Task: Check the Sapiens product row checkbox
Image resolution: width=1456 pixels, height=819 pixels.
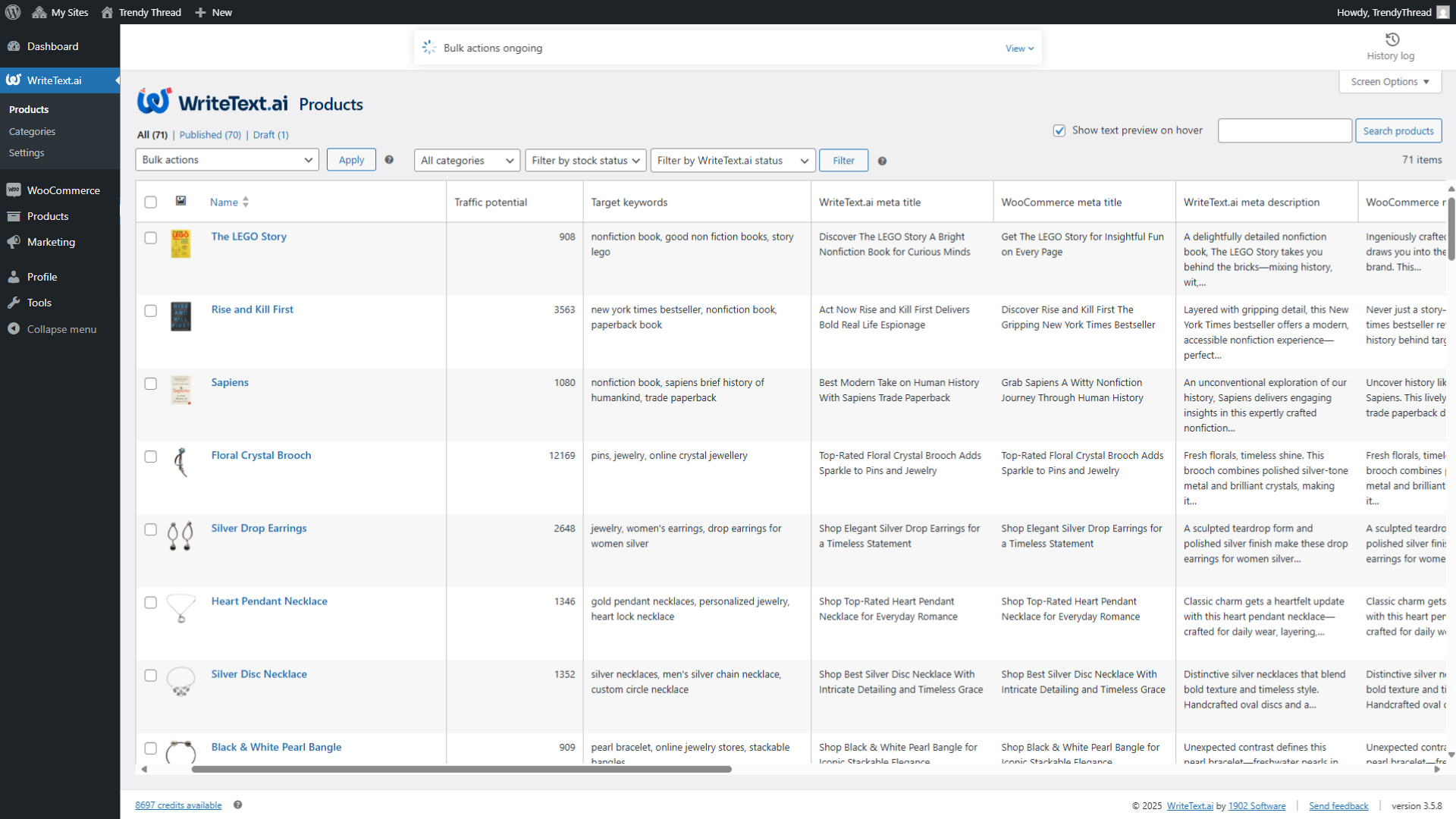Action: coord(150,384)
